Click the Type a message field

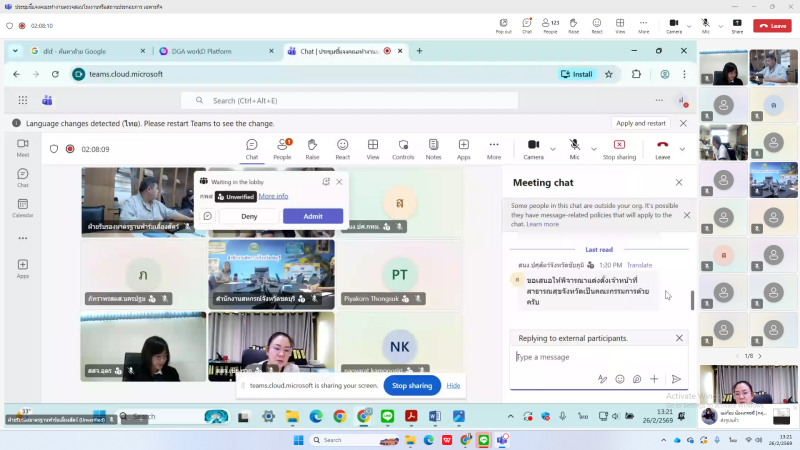590,357
